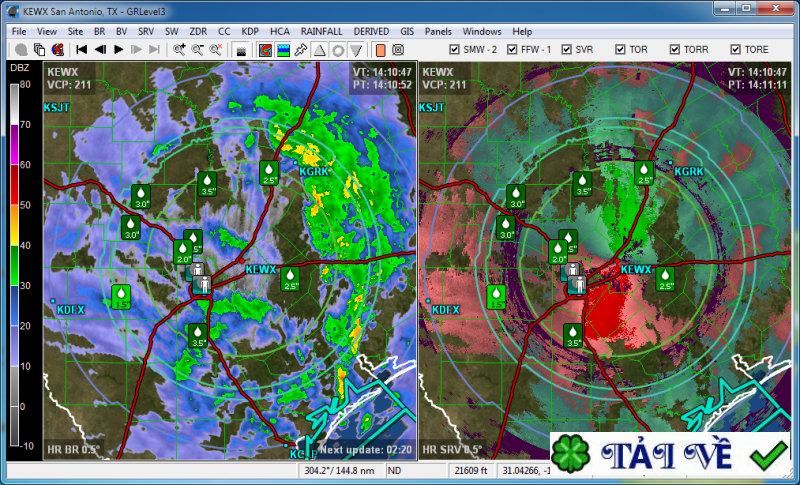Click the orange panel toolbar icon
800x485 pixels.
(x=380, y=50)
